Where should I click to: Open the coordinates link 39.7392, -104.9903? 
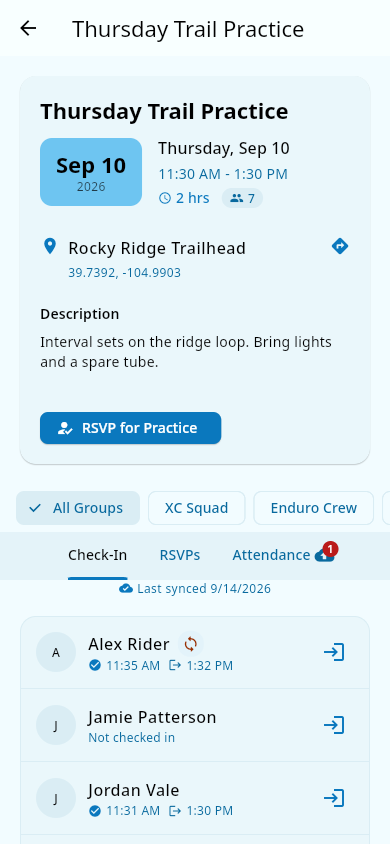pyautogui.click(x=124, y=273)
